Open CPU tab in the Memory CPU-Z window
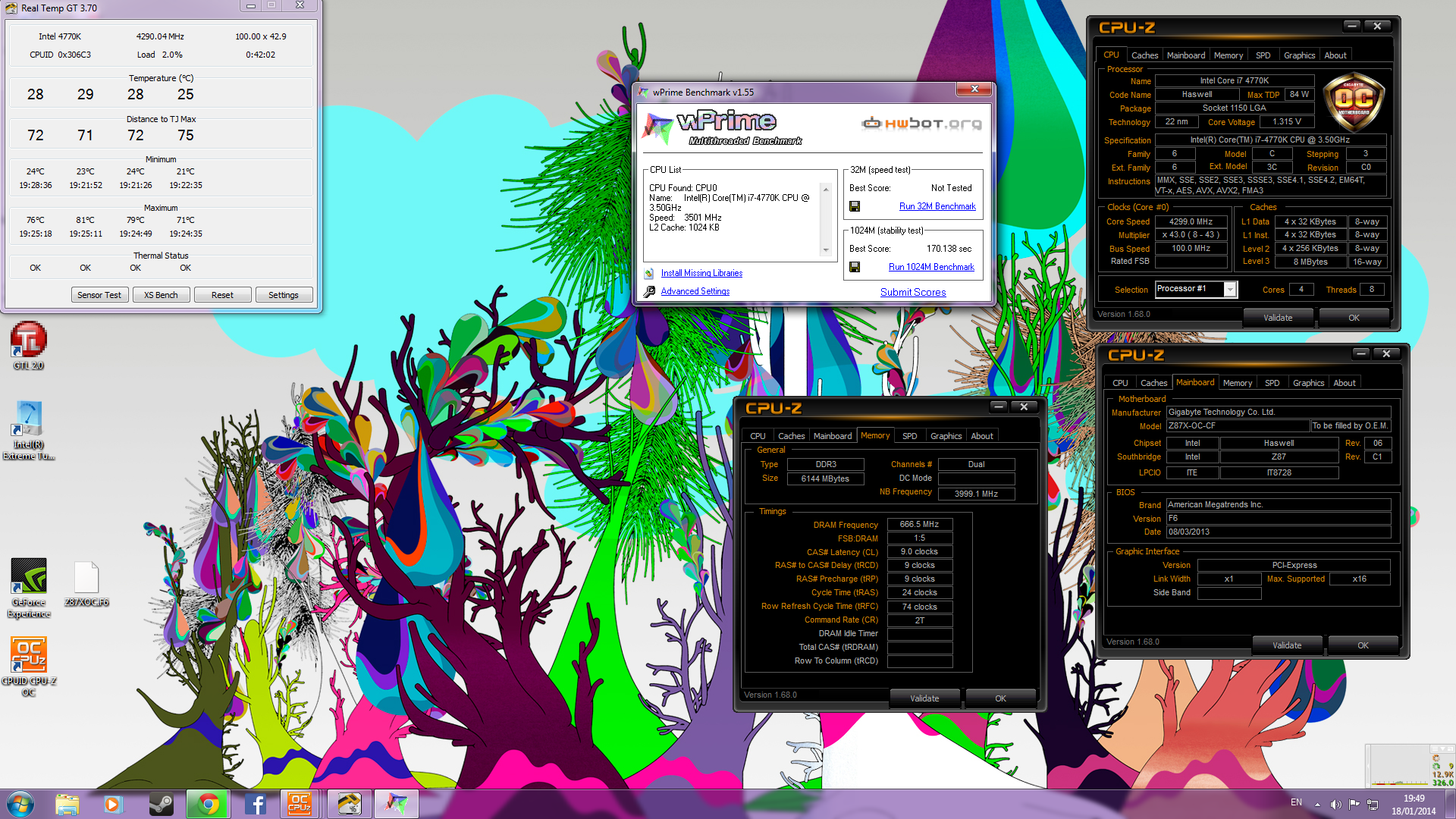 (758, 436)
